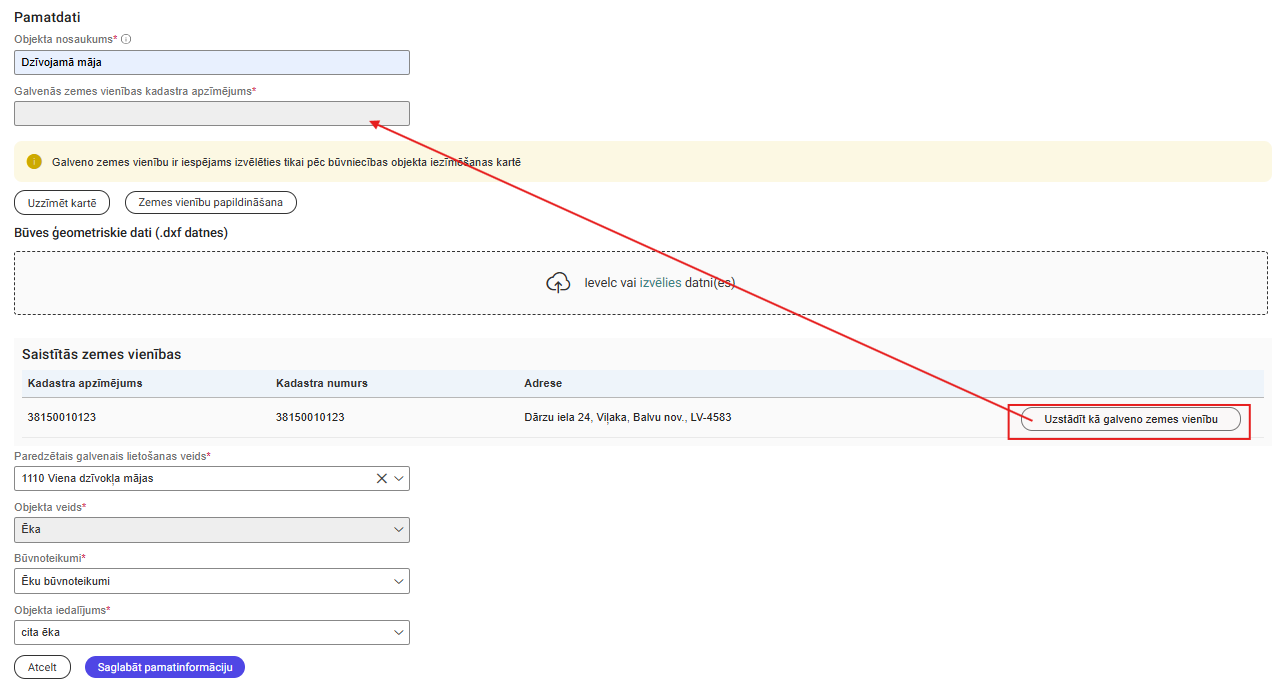Open the Objekta veids dropdown

click(x=211, y=529)
